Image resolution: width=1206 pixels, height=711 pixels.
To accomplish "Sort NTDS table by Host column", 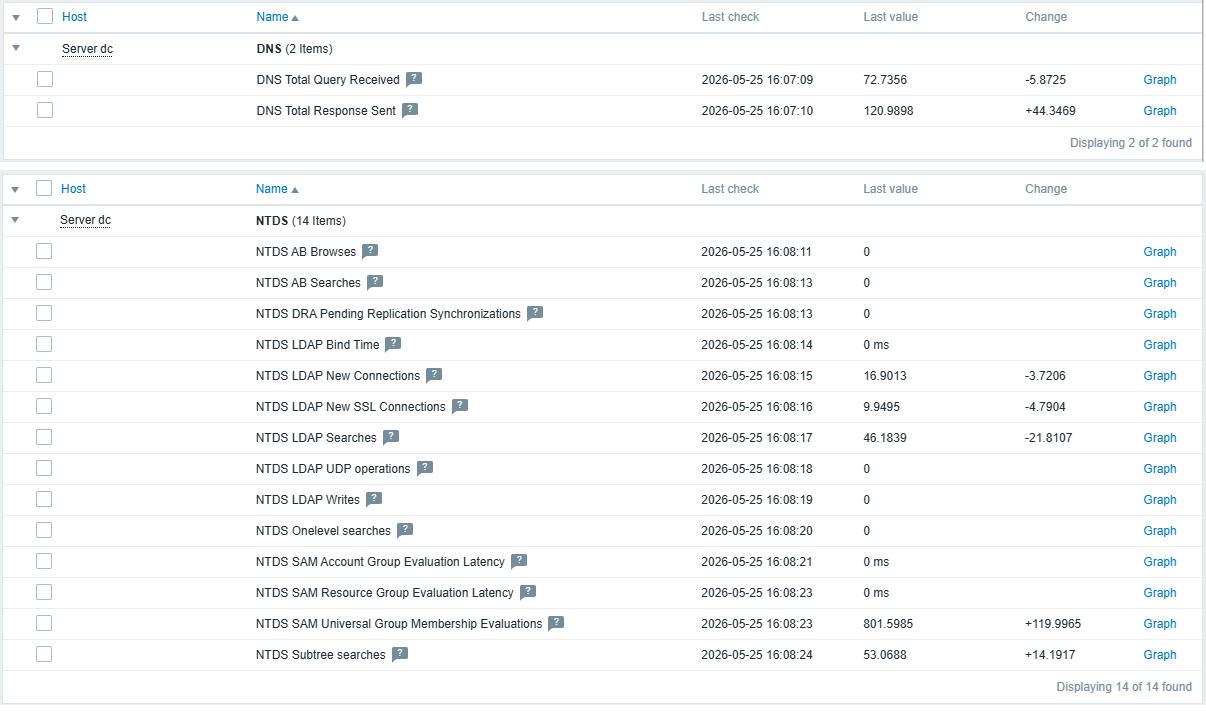I will coord(73,189).
